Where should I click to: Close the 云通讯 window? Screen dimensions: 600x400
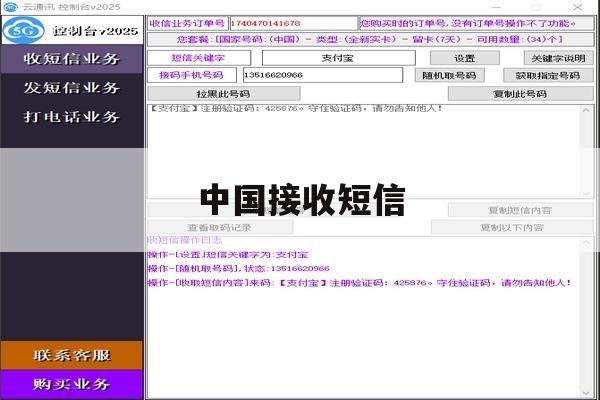click(577, 7)
